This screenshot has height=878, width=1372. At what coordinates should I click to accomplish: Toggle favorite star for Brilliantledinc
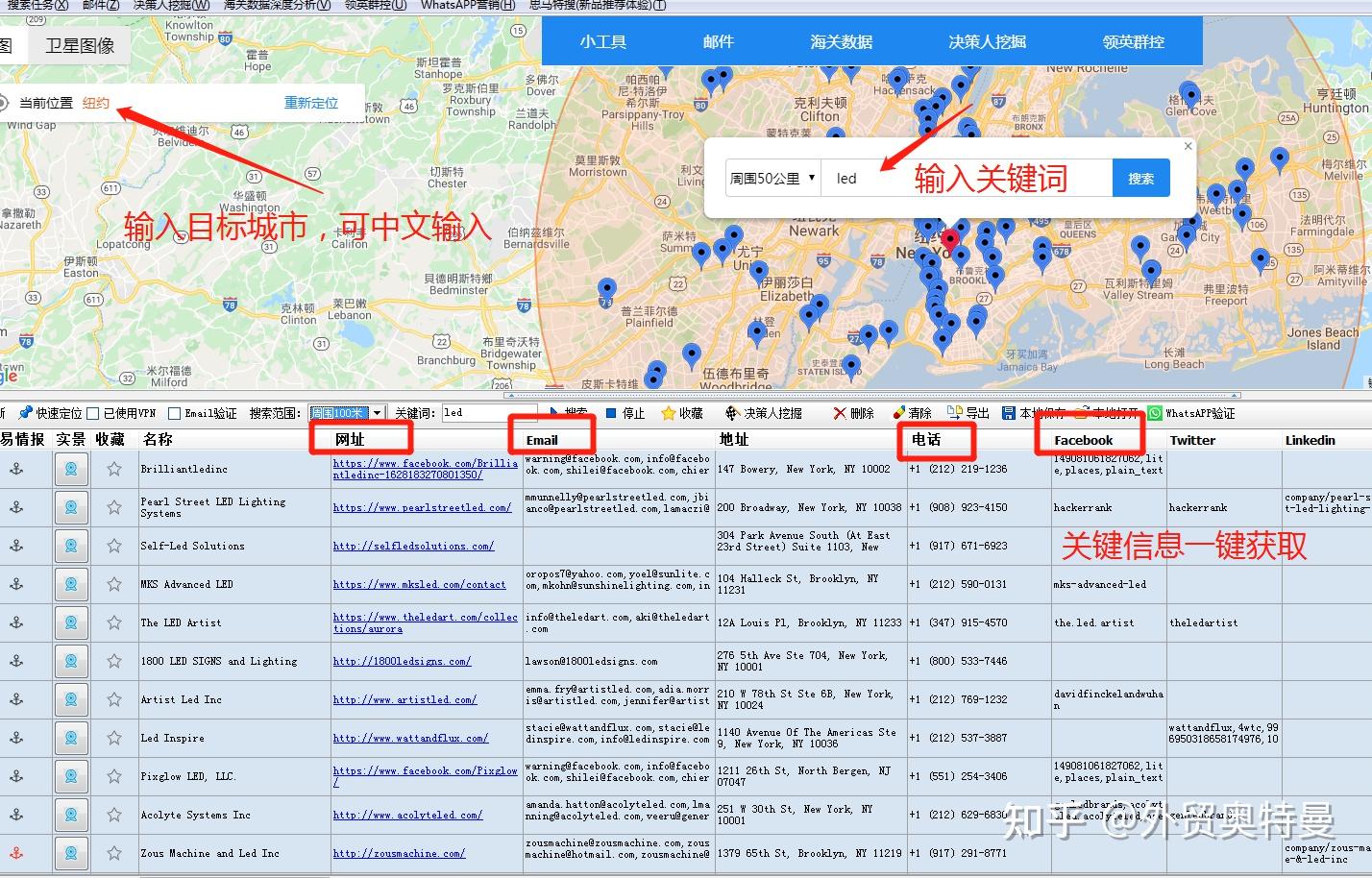coord(114,469)
